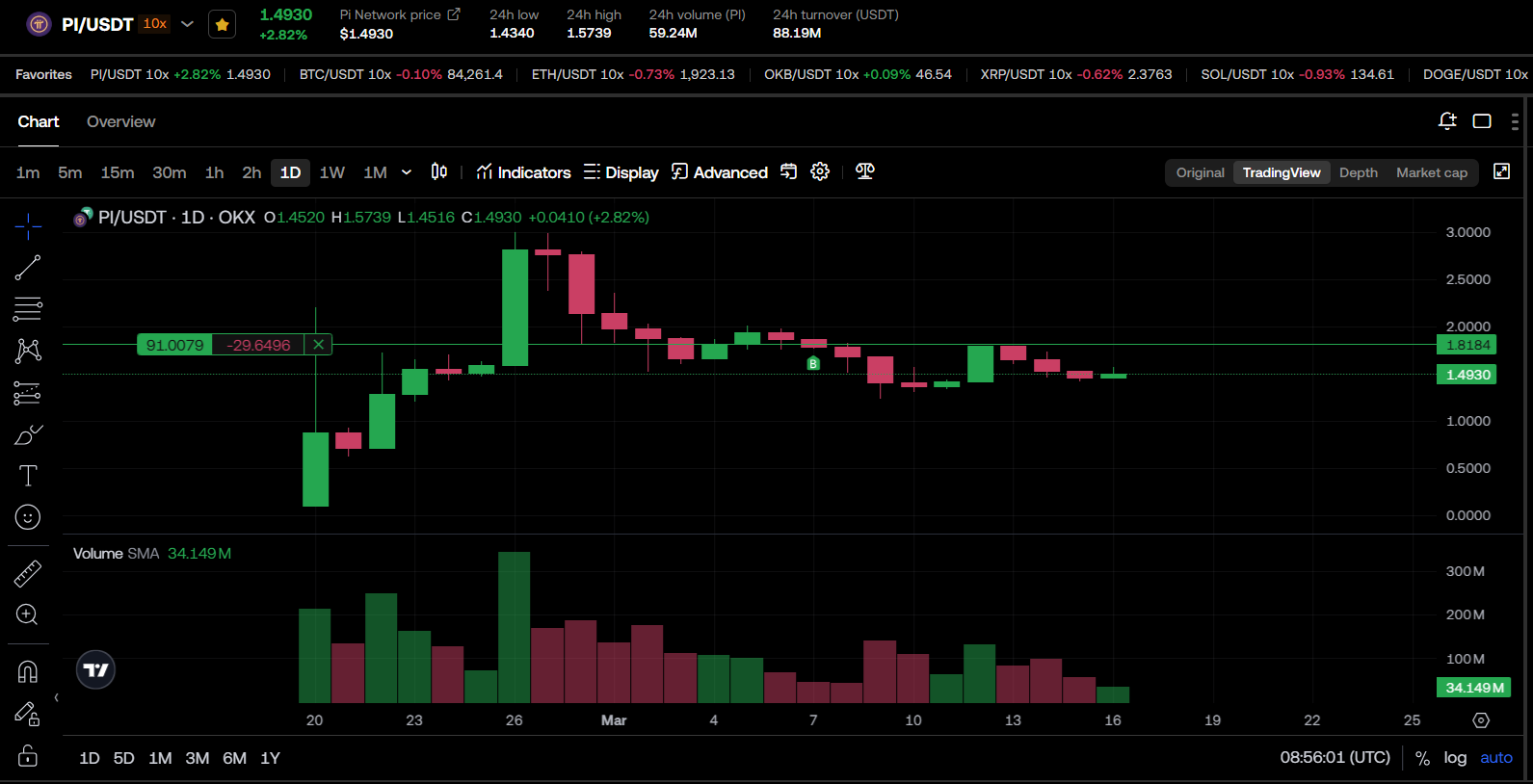
Task: Toggle the magnet snap mode
Action: point(28,671)
